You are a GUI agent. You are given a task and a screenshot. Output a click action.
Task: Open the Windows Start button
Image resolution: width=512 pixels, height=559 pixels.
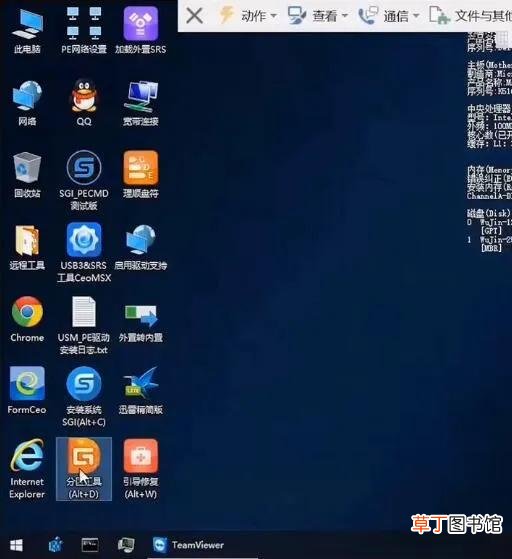[x=16, y=545]
